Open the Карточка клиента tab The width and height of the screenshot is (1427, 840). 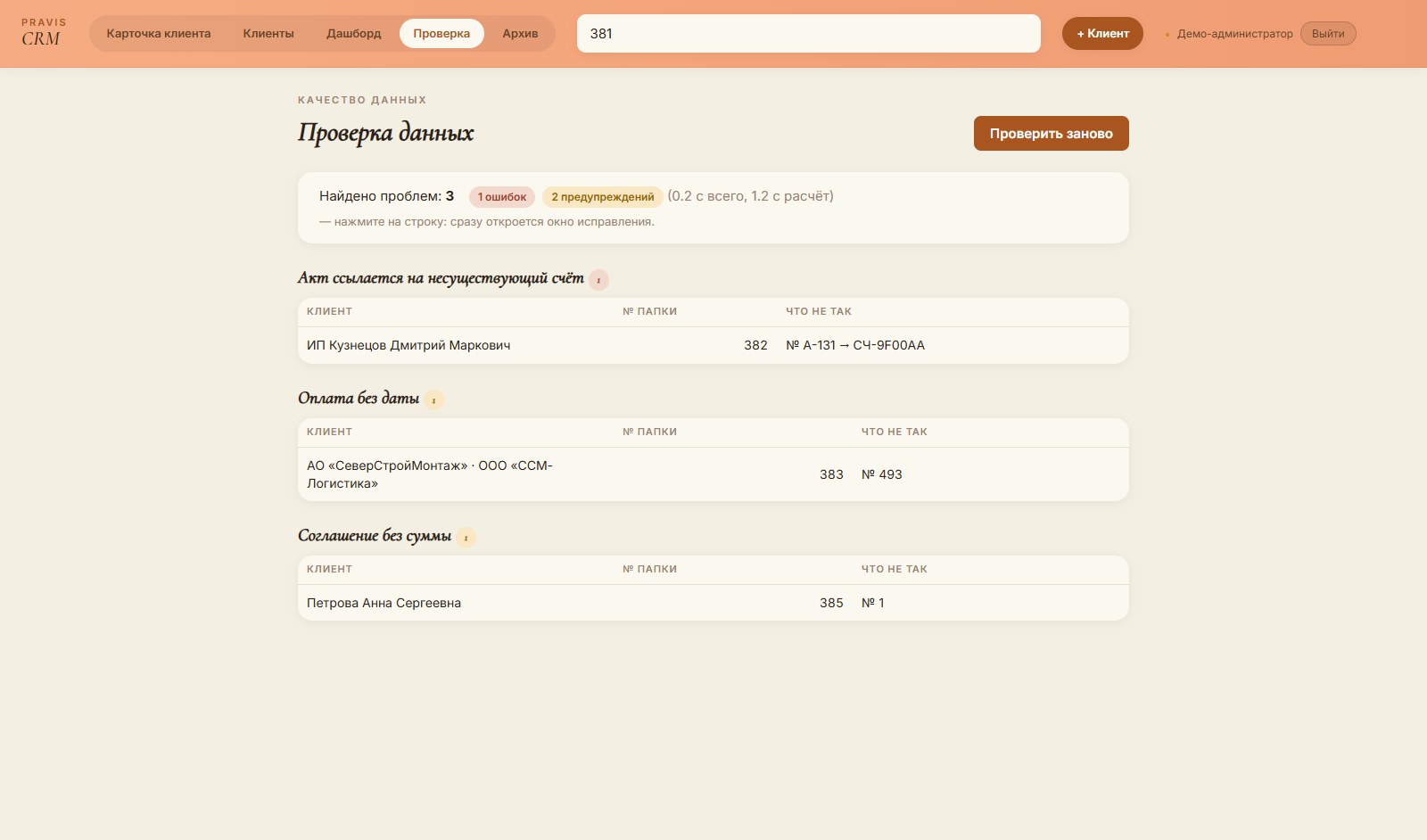[x=159, y=34]
